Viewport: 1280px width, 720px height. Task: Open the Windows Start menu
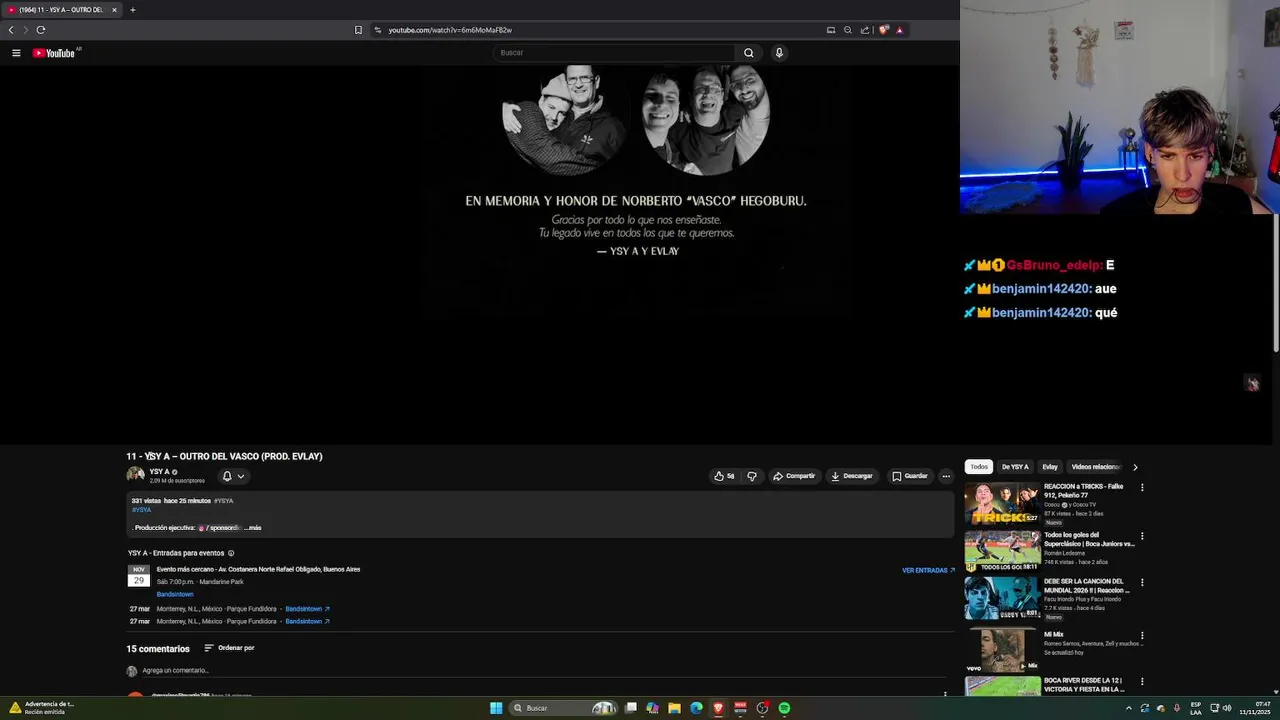tap(496, 708)
